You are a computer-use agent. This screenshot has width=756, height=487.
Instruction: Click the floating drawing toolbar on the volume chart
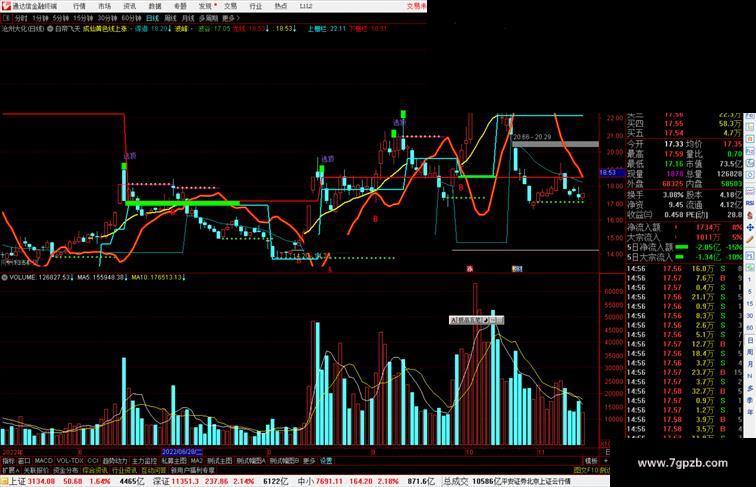tap(476, 320)
